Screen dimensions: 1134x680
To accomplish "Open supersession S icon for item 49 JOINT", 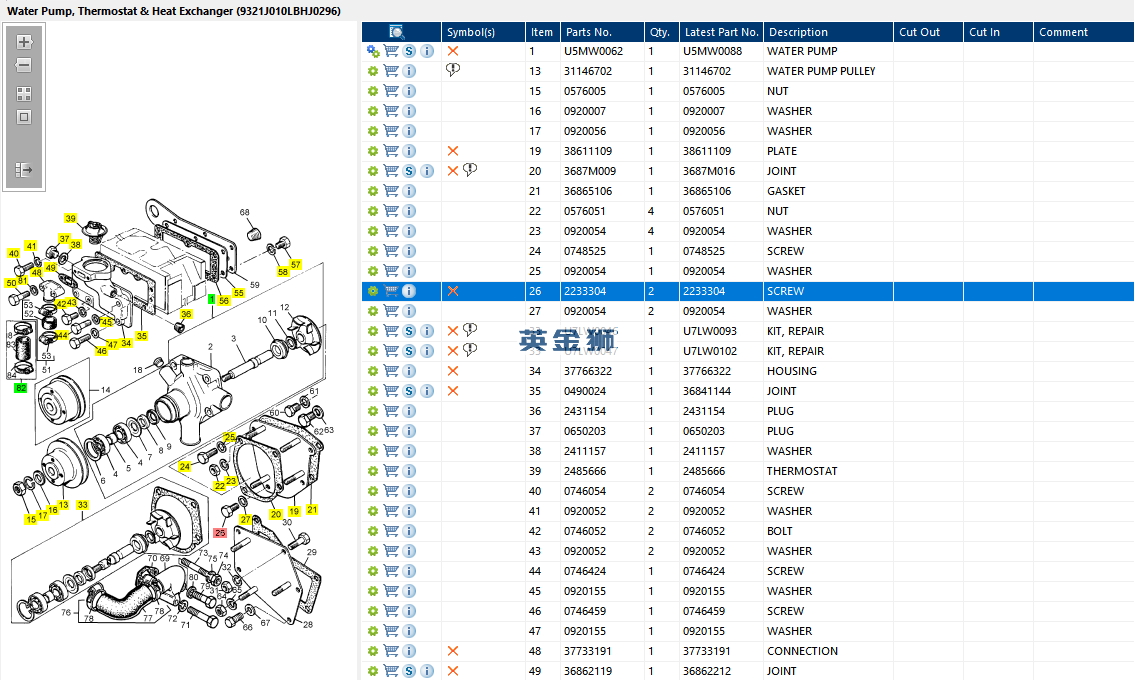I will point(409,671).
